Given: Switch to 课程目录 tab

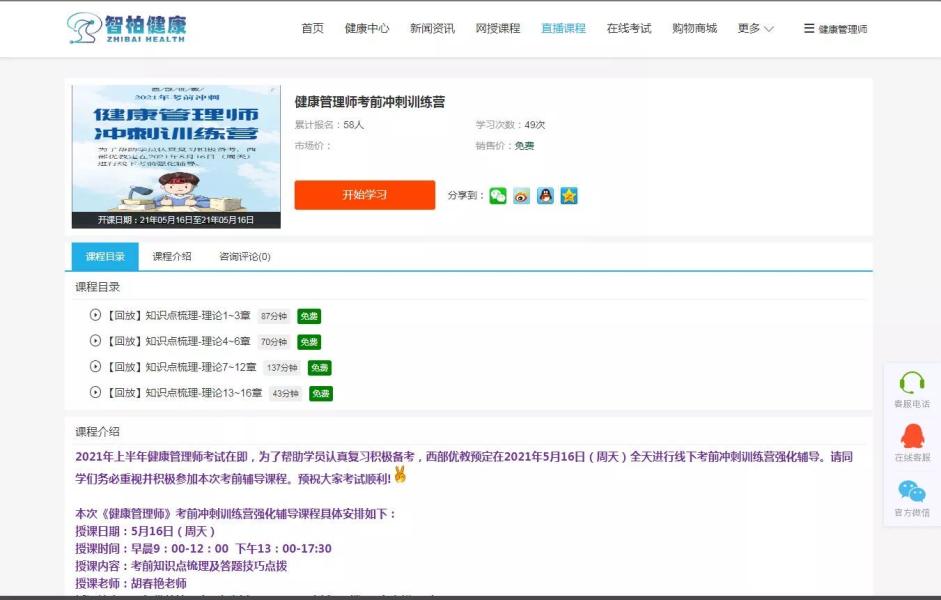Looking at the screenshot, I should (x=105, y=256).
